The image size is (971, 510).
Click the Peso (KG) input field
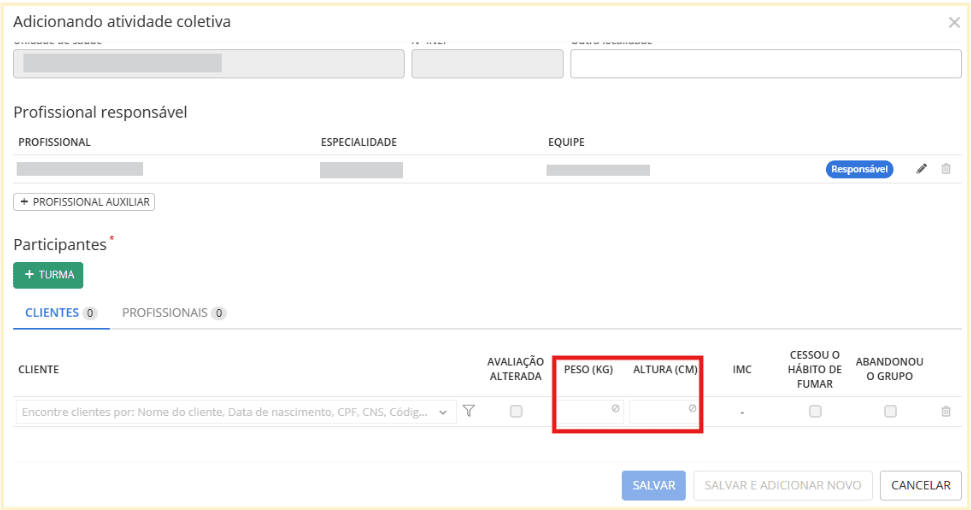point(590,411)
